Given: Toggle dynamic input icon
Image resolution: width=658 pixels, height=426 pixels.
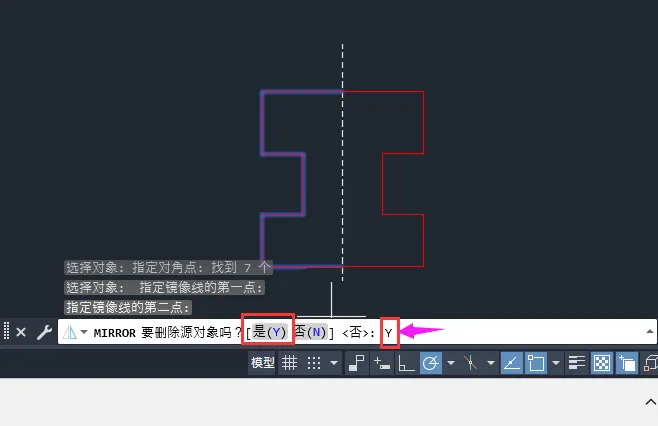Looking at the screenshot, I should 381,363.
